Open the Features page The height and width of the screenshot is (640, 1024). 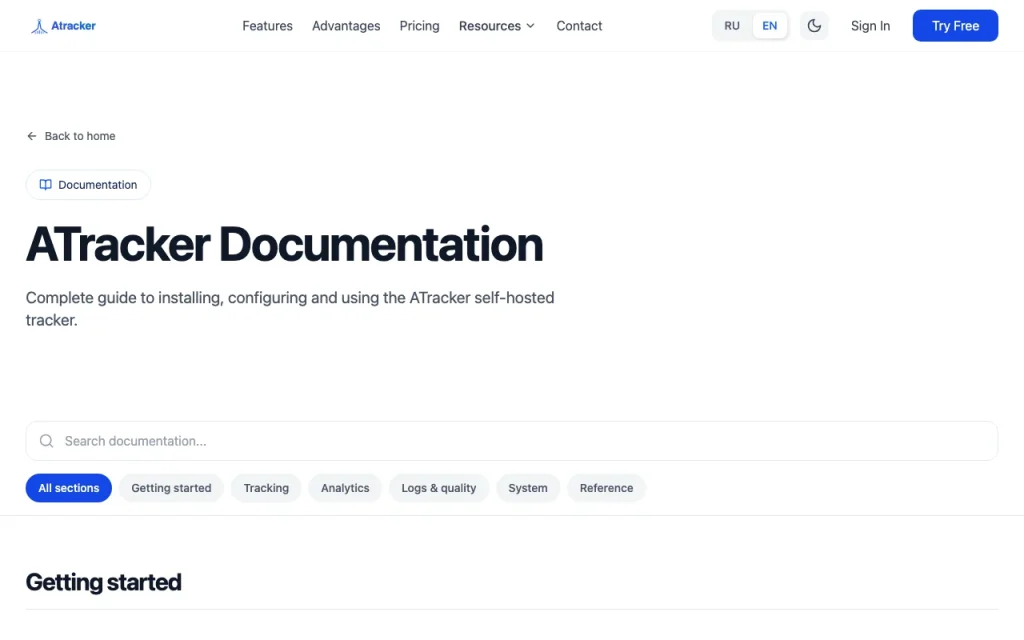click(x=267, y=26)
